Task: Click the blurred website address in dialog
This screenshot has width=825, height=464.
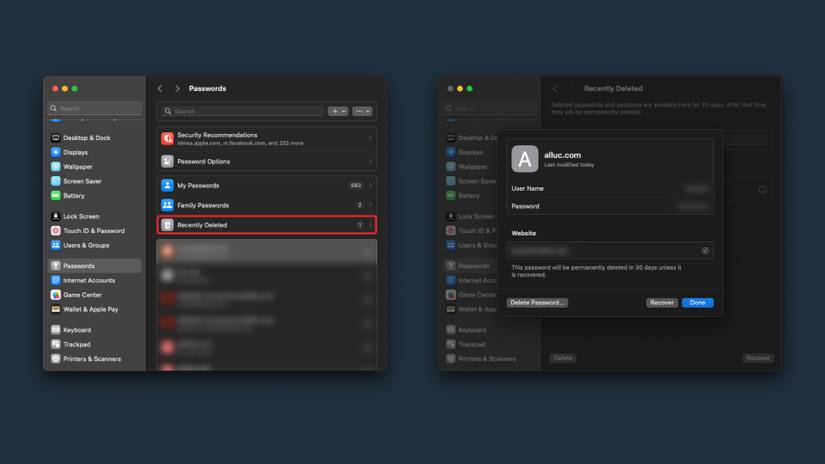Action: tap(539, 251)
